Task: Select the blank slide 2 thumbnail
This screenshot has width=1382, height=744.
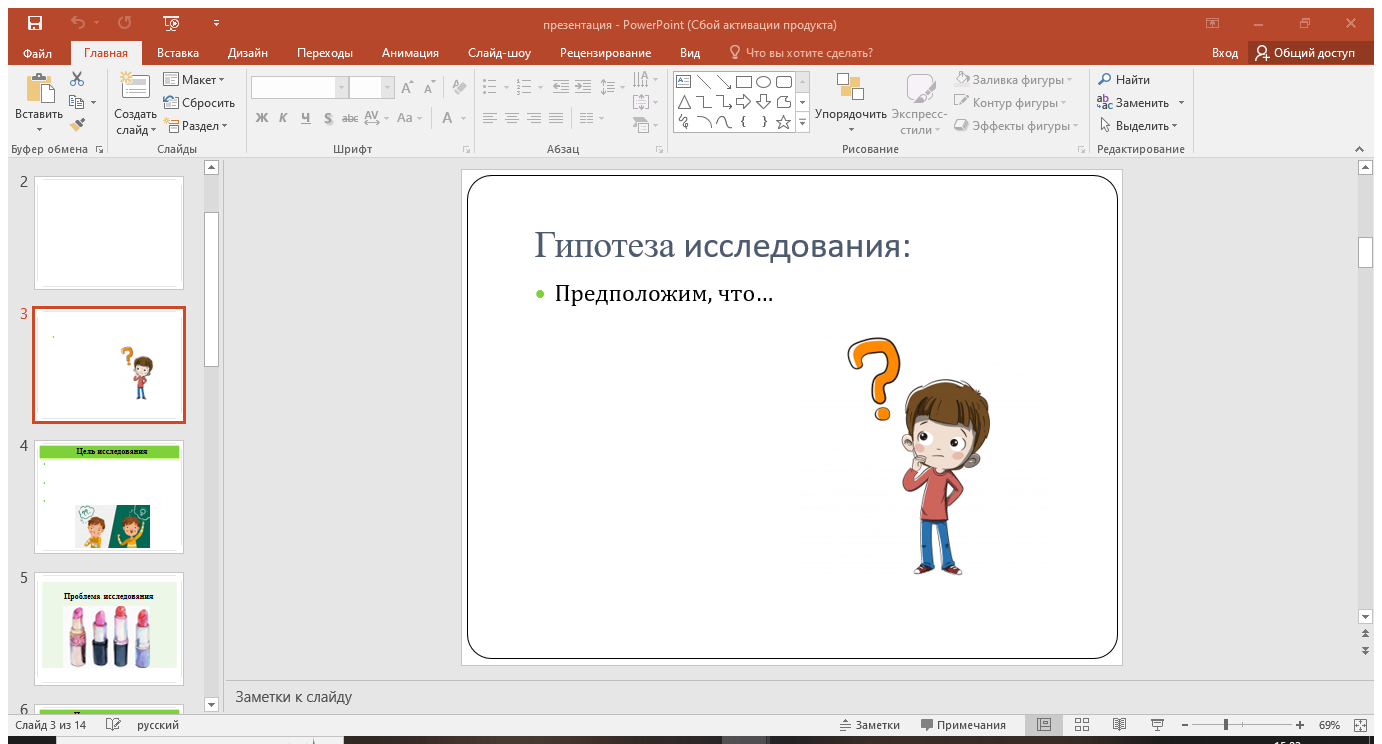Action: [109, 233]
